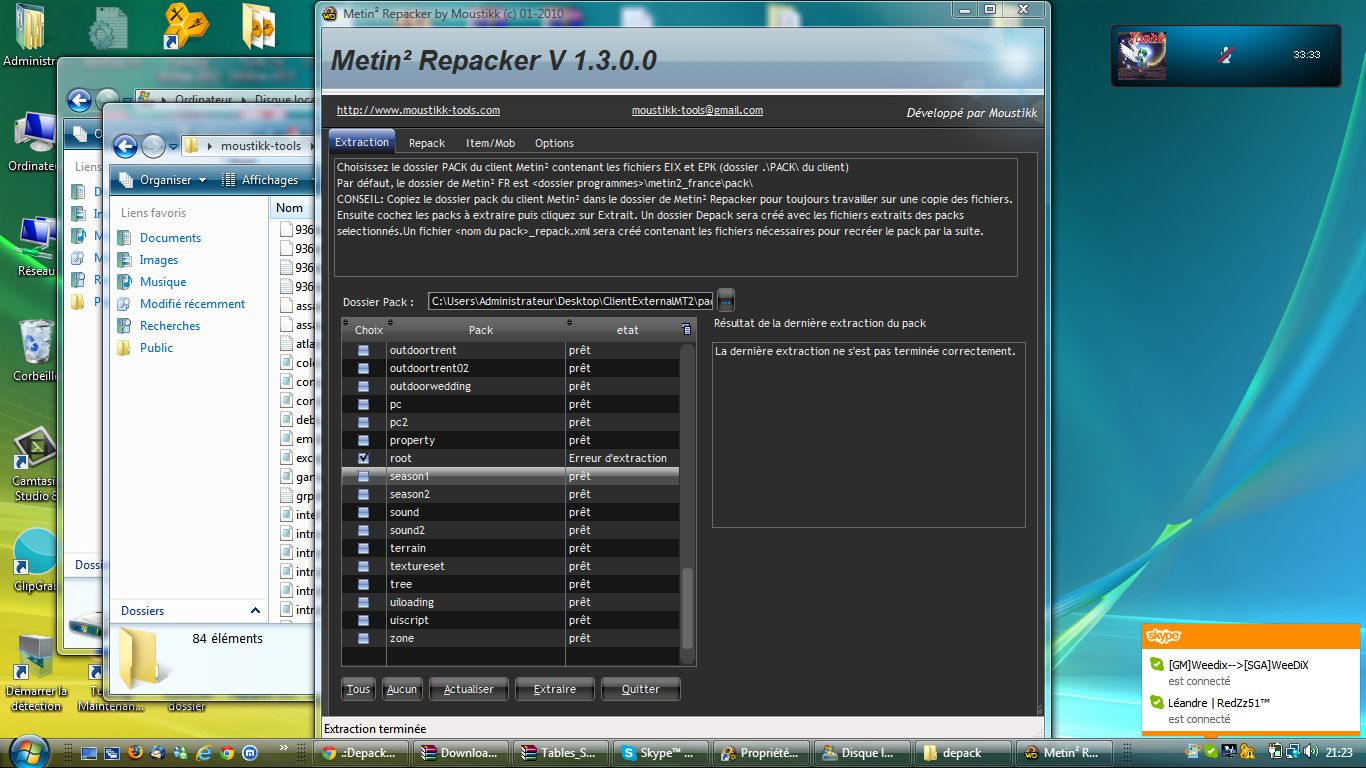1366x768 pixels.
Task: Click the Nom column header in Explorer
Action: coord(290,208)
